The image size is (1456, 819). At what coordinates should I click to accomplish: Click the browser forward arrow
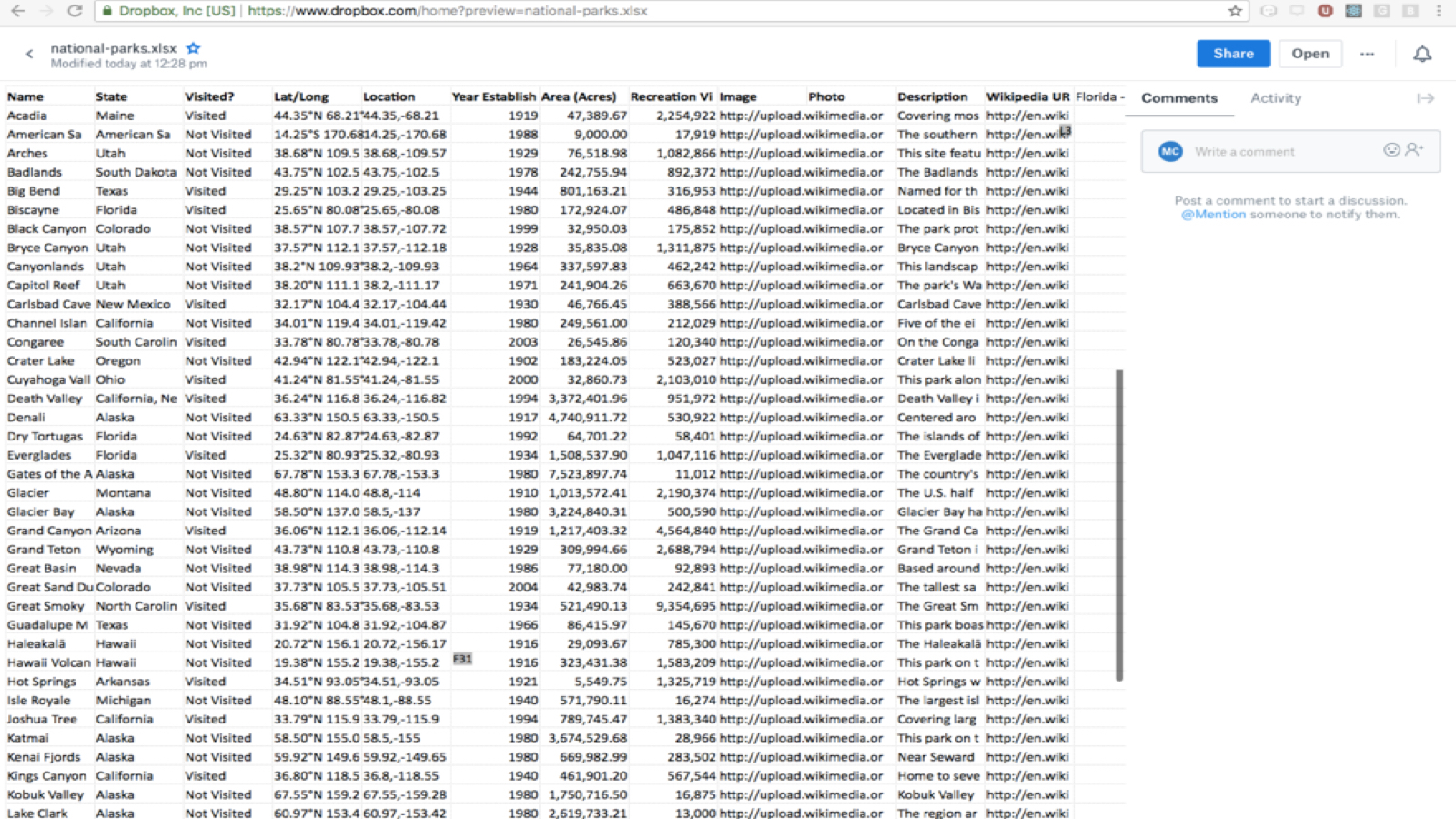46,11
